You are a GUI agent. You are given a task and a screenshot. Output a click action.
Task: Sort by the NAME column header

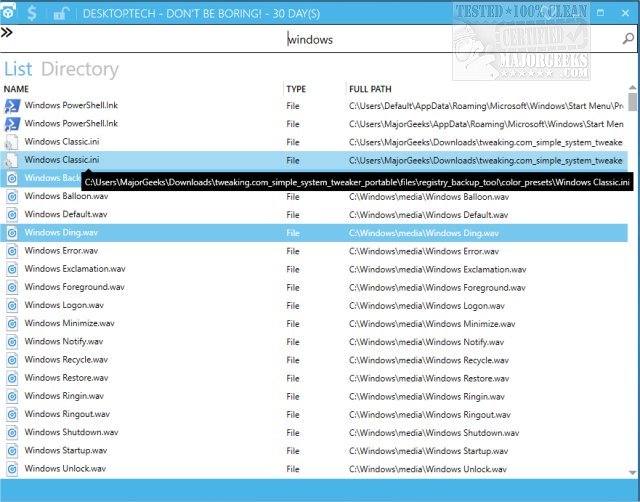click(x=16, y=89)
